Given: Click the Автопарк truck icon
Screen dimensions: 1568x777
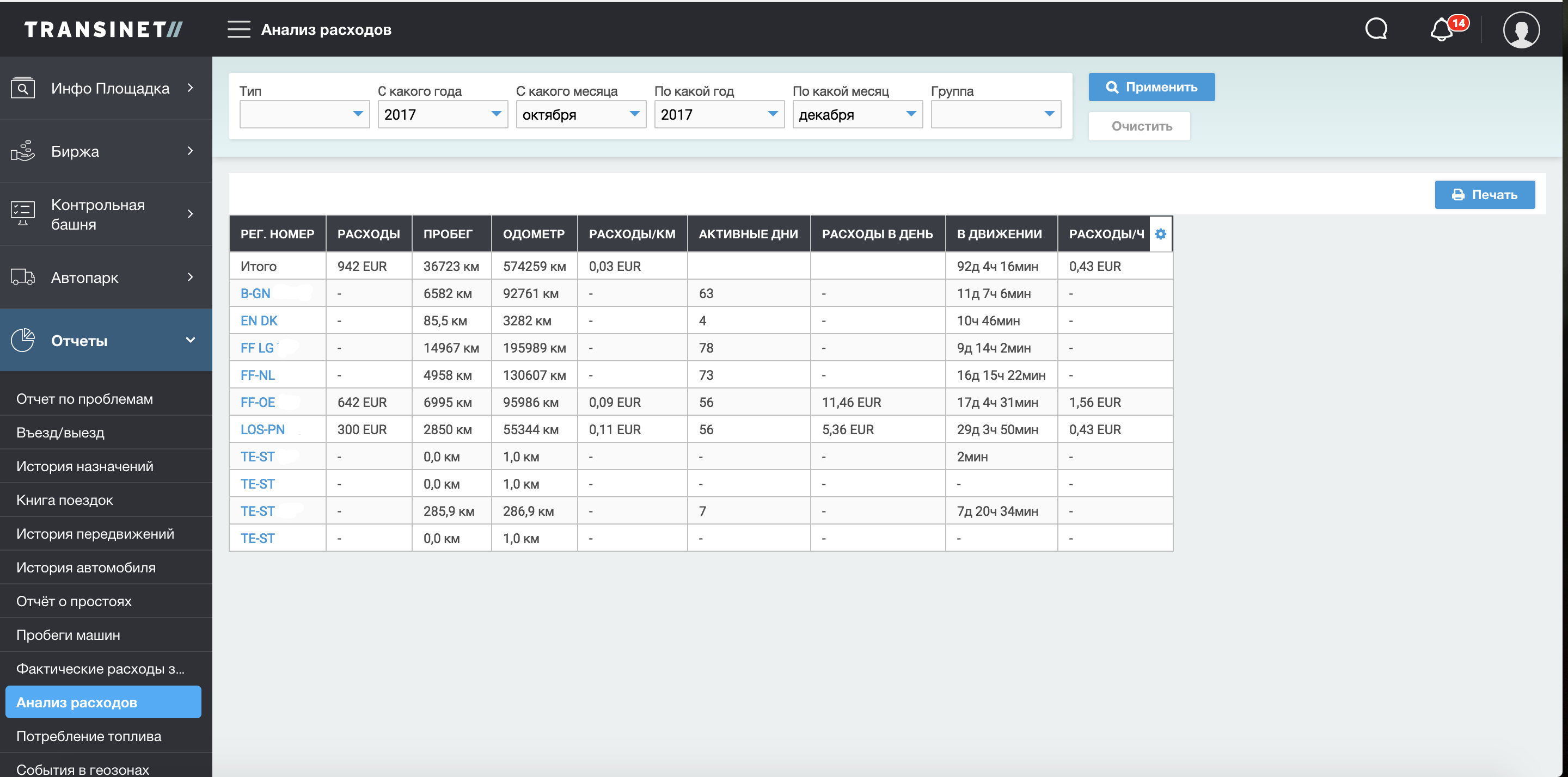Looking at the screenshot, I should pyautogui.click(x=23, y=277).
